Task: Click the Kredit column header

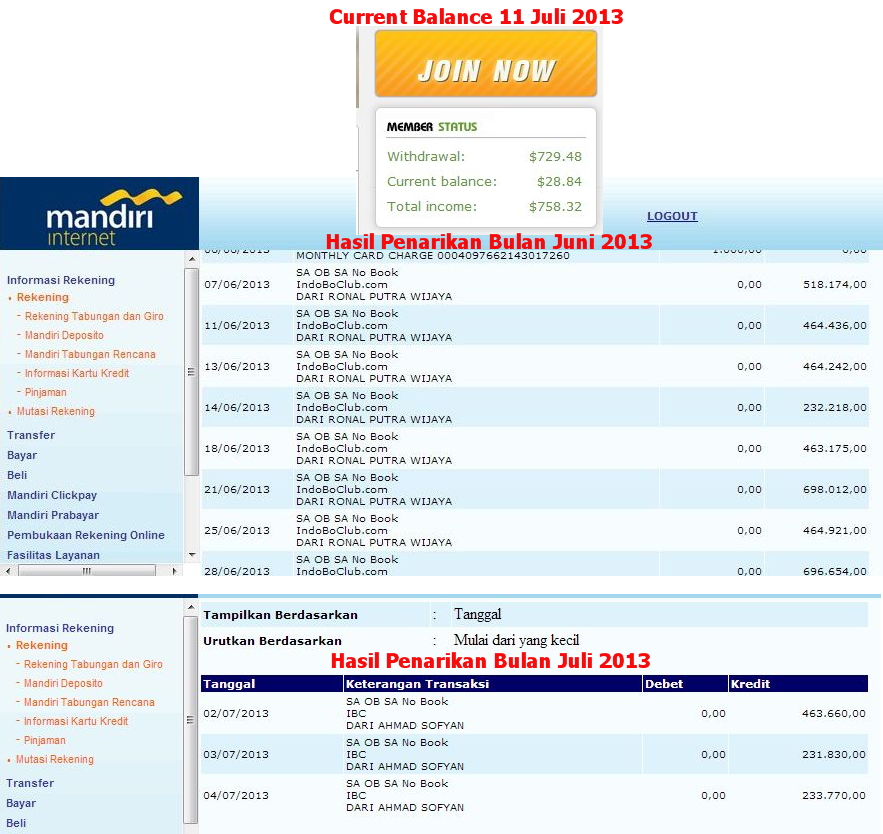Action: tap(799, 684)
